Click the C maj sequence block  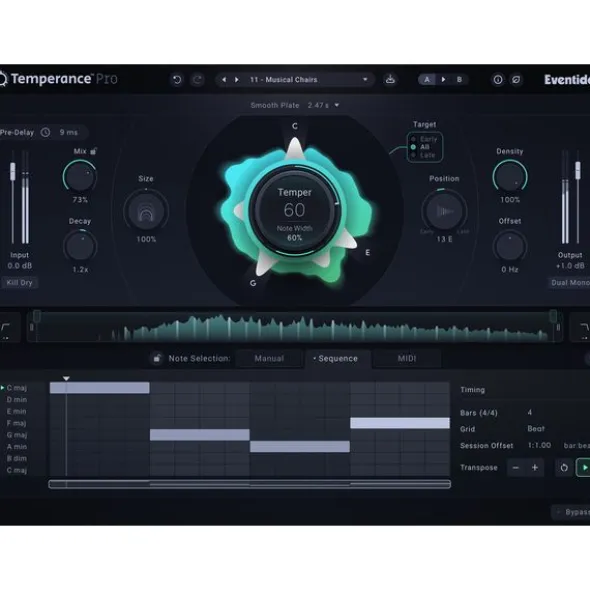coord(100,388)
